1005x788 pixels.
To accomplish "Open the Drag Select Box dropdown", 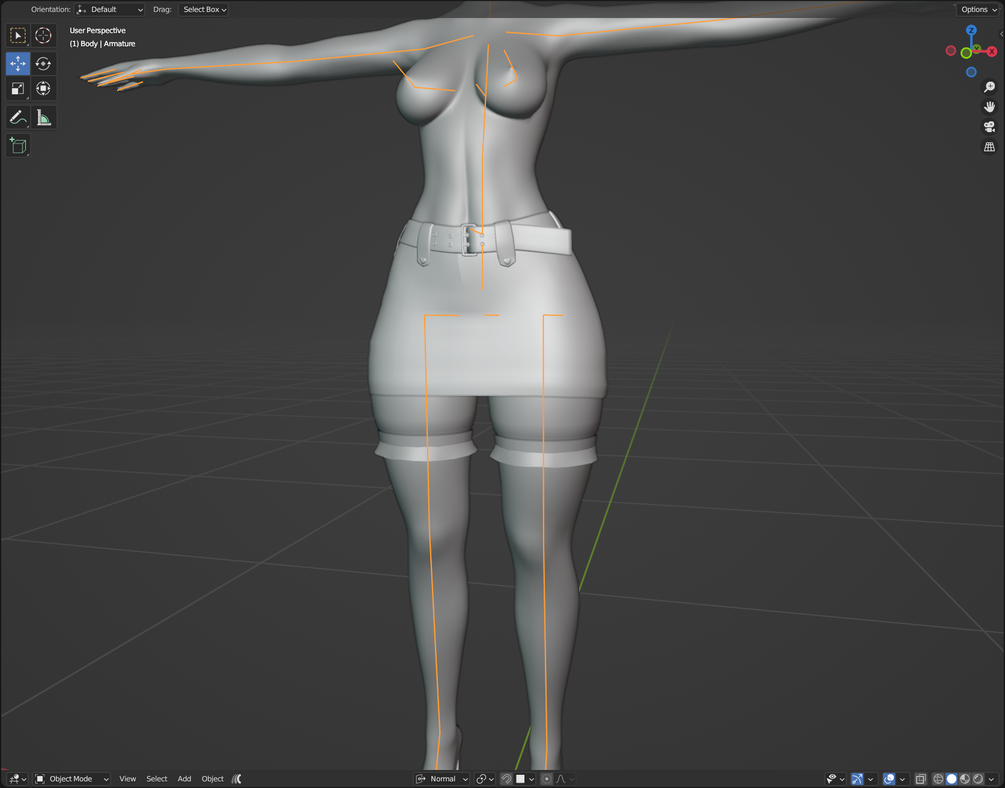I will (204, 10).
